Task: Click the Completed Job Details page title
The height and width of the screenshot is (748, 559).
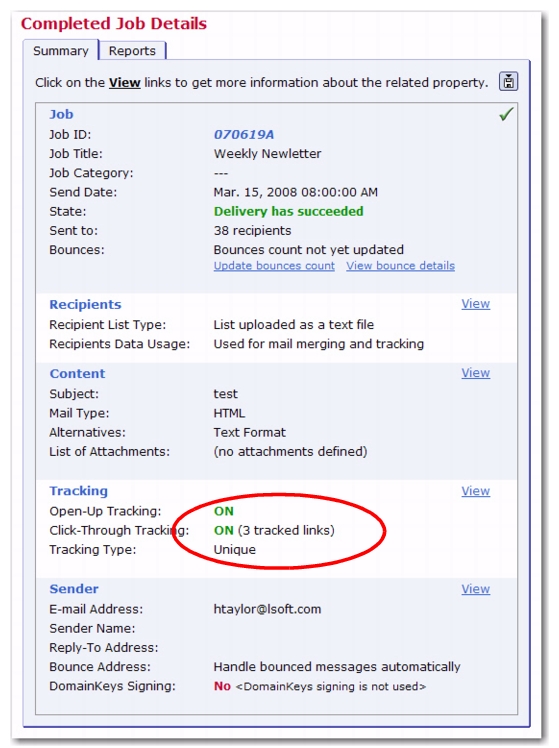Action: [114, 23]
